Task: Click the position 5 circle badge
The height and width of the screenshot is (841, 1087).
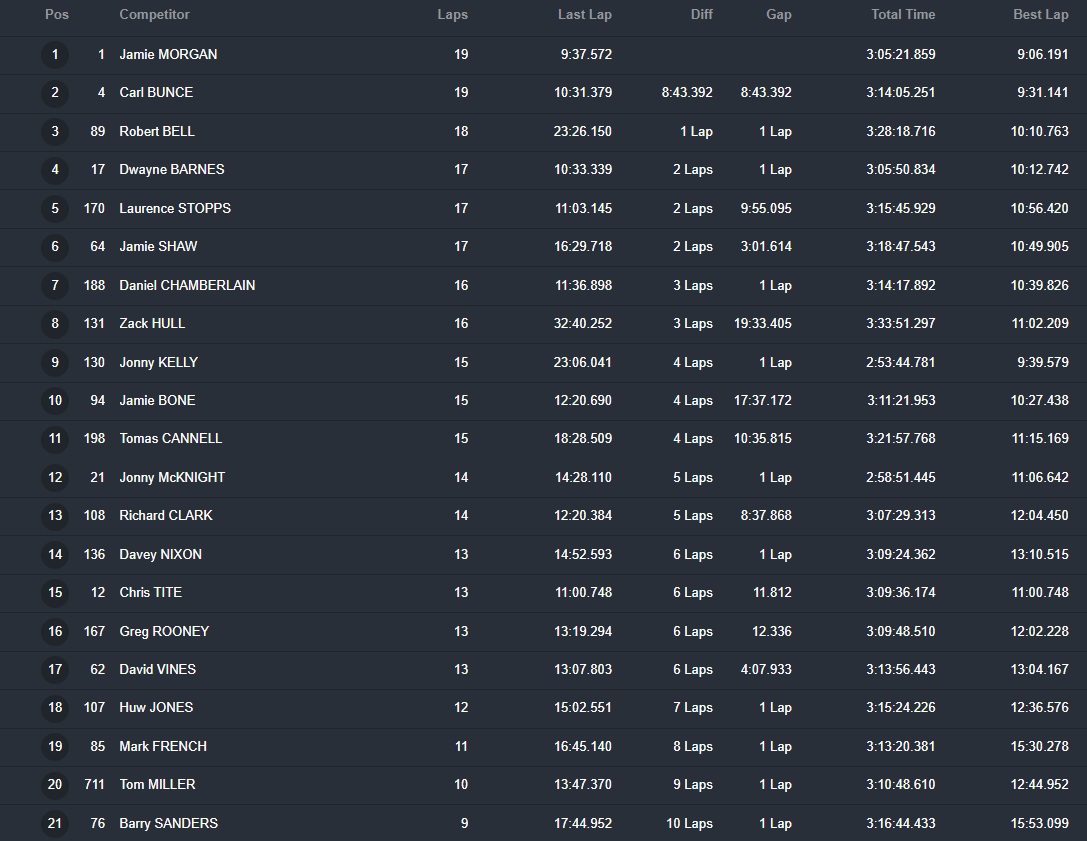Action: click(55, 209)
